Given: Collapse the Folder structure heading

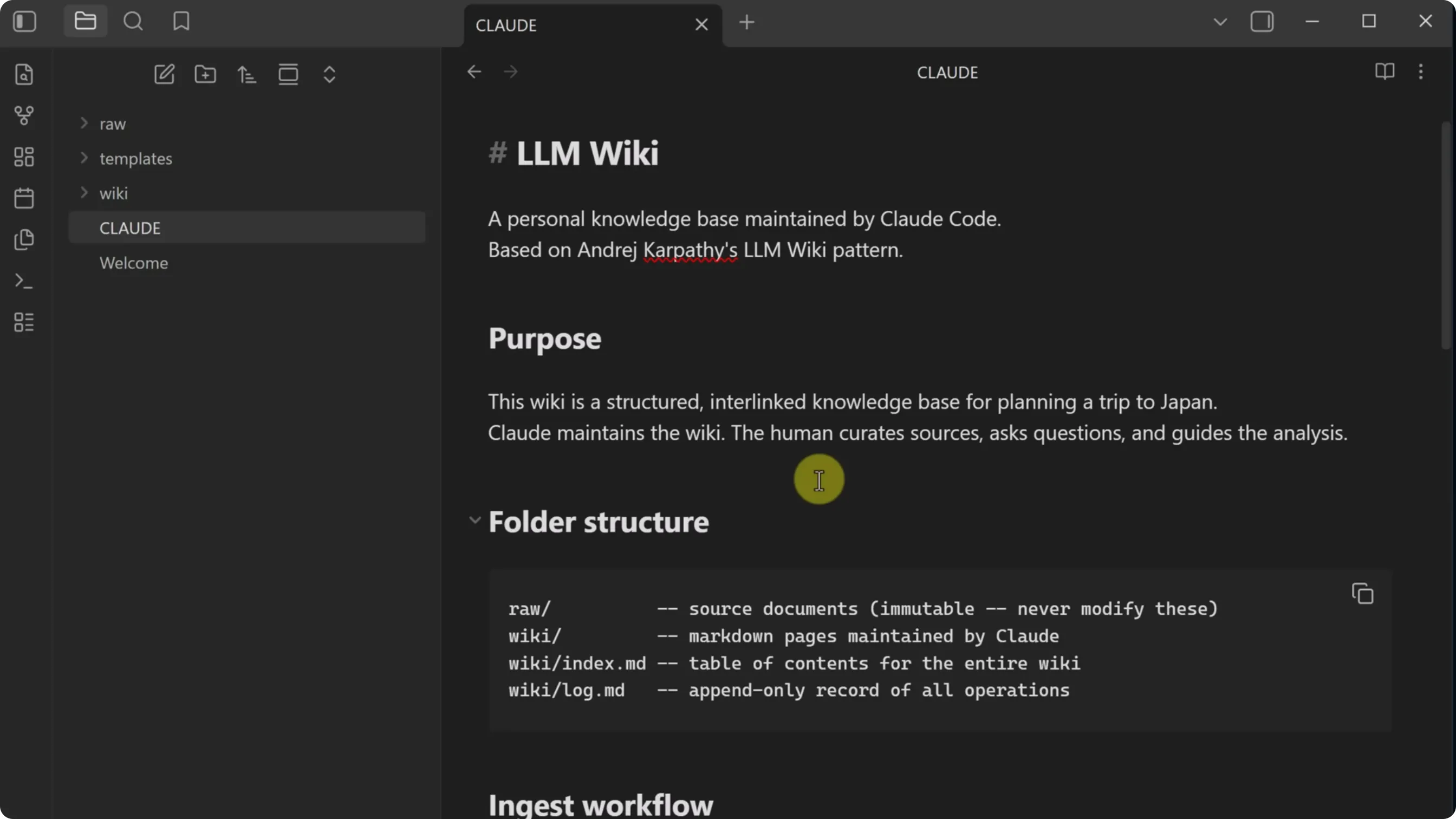Looking at the screenshot, I should click(x=475, y=520).
